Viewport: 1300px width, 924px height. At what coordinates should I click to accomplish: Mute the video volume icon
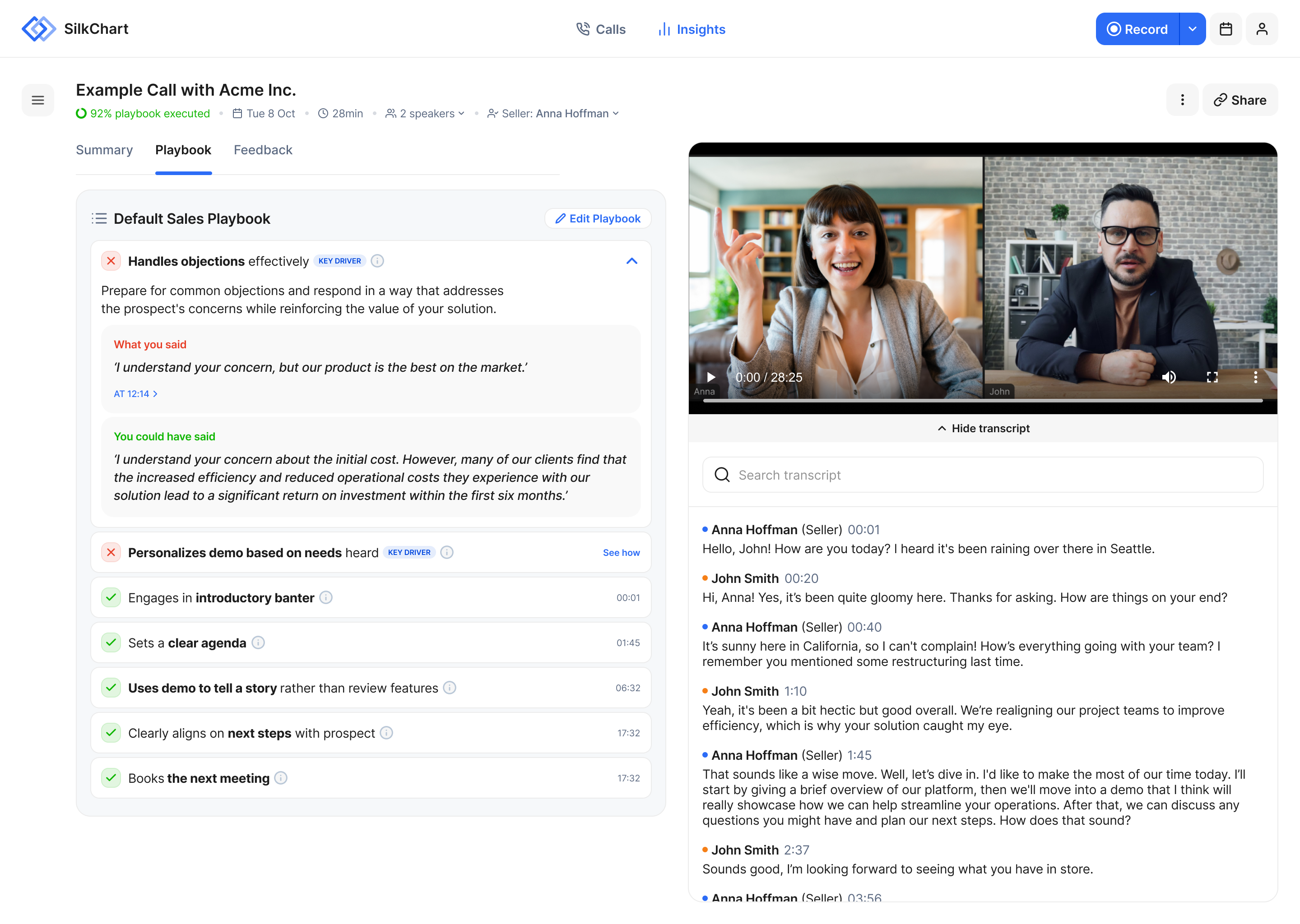1169,377
